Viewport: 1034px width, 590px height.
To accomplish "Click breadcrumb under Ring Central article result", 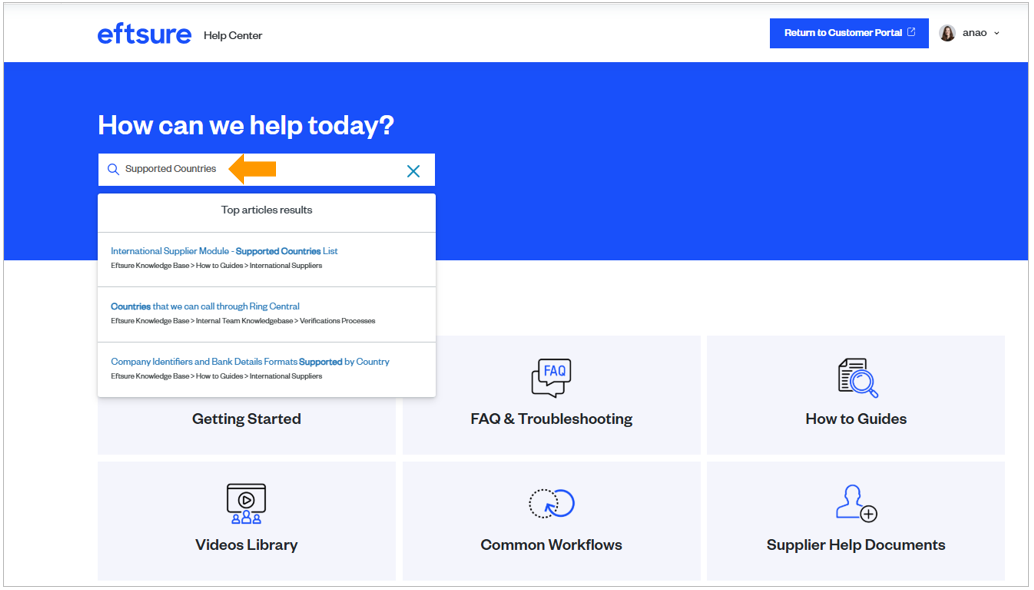I will [243, 321].
